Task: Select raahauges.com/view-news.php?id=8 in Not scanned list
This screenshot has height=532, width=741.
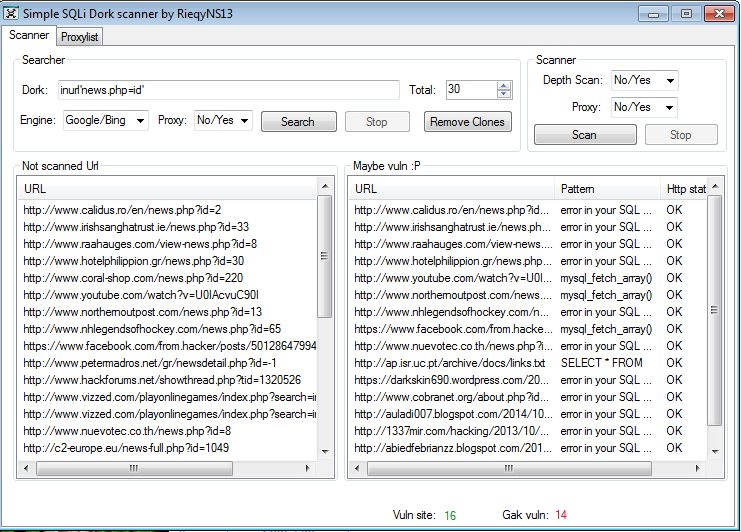Action: pos(140,244)
